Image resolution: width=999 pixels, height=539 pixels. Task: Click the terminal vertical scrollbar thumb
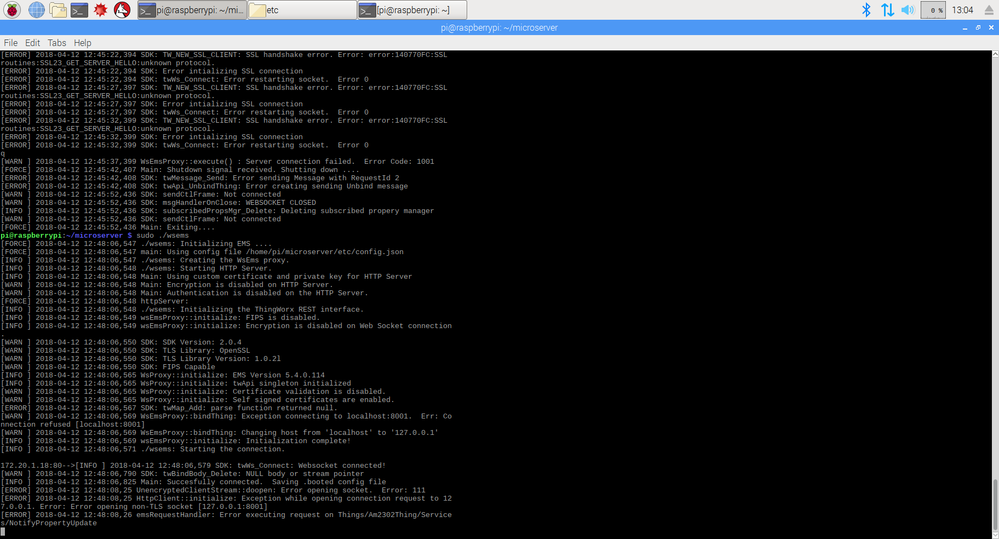point(995,503)
